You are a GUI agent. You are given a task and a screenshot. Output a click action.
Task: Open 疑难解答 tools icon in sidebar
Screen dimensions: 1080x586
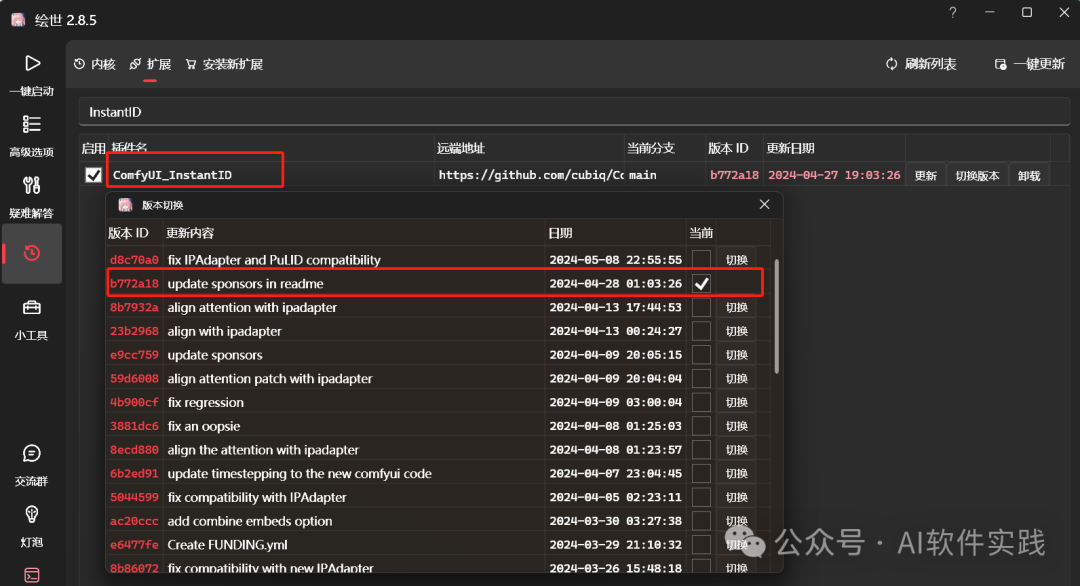click(x=32, y=185)
